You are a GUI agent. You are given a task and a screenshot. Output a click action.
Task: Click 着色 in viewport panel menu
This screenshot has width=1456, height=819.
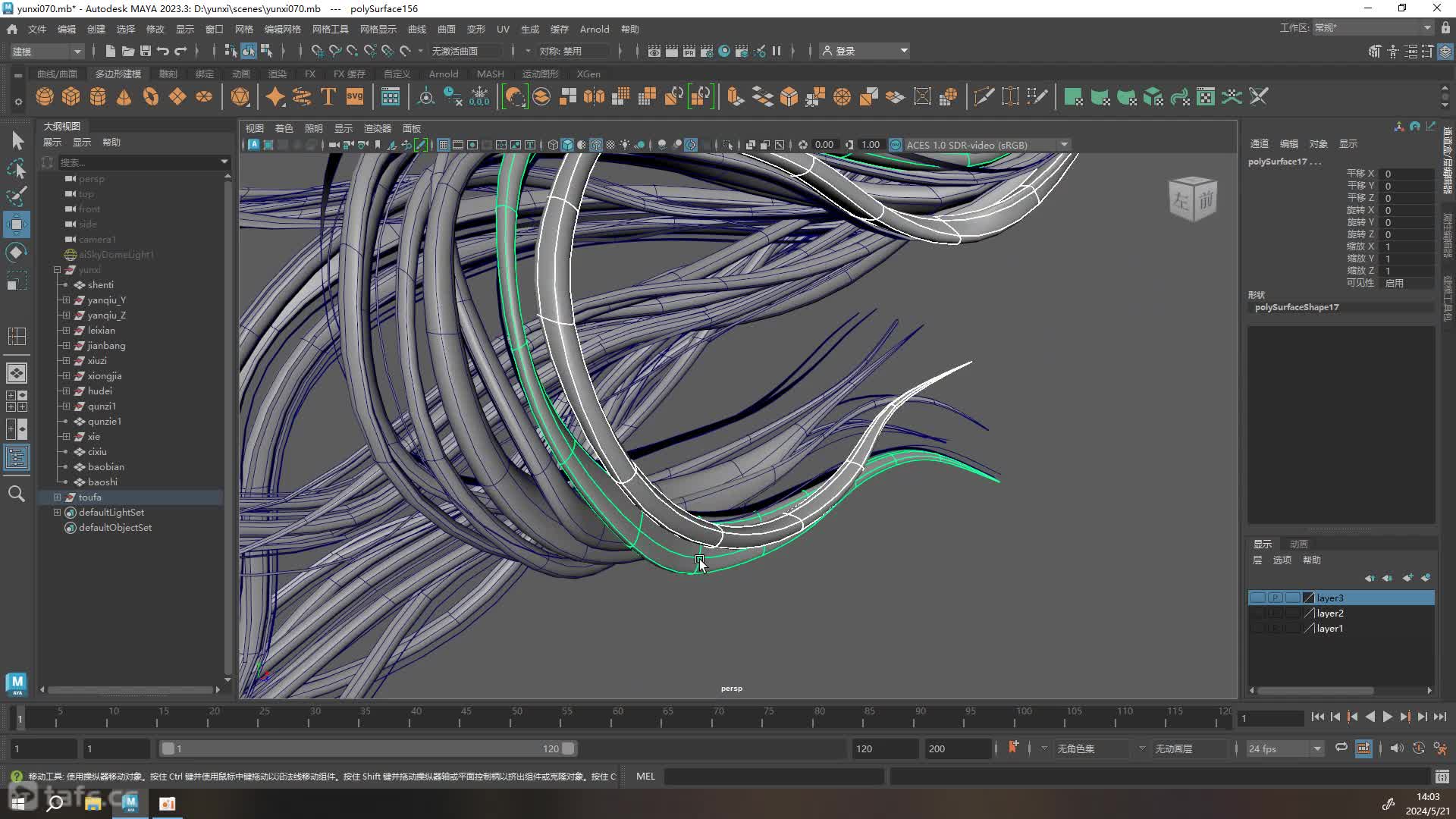(x=284, y=128)
